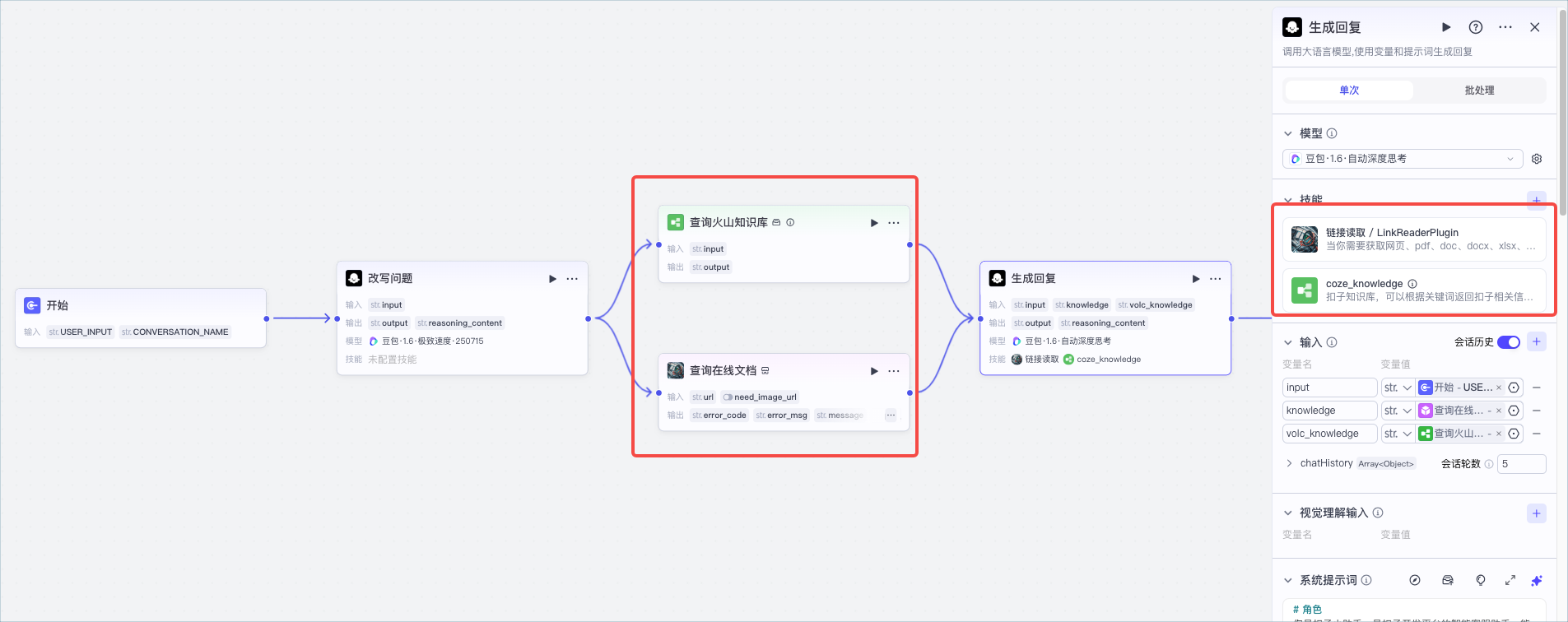This screenshot has height=622, width=1568.
Task: Run the 改写问题 node
Action: [x=552, y=279]
